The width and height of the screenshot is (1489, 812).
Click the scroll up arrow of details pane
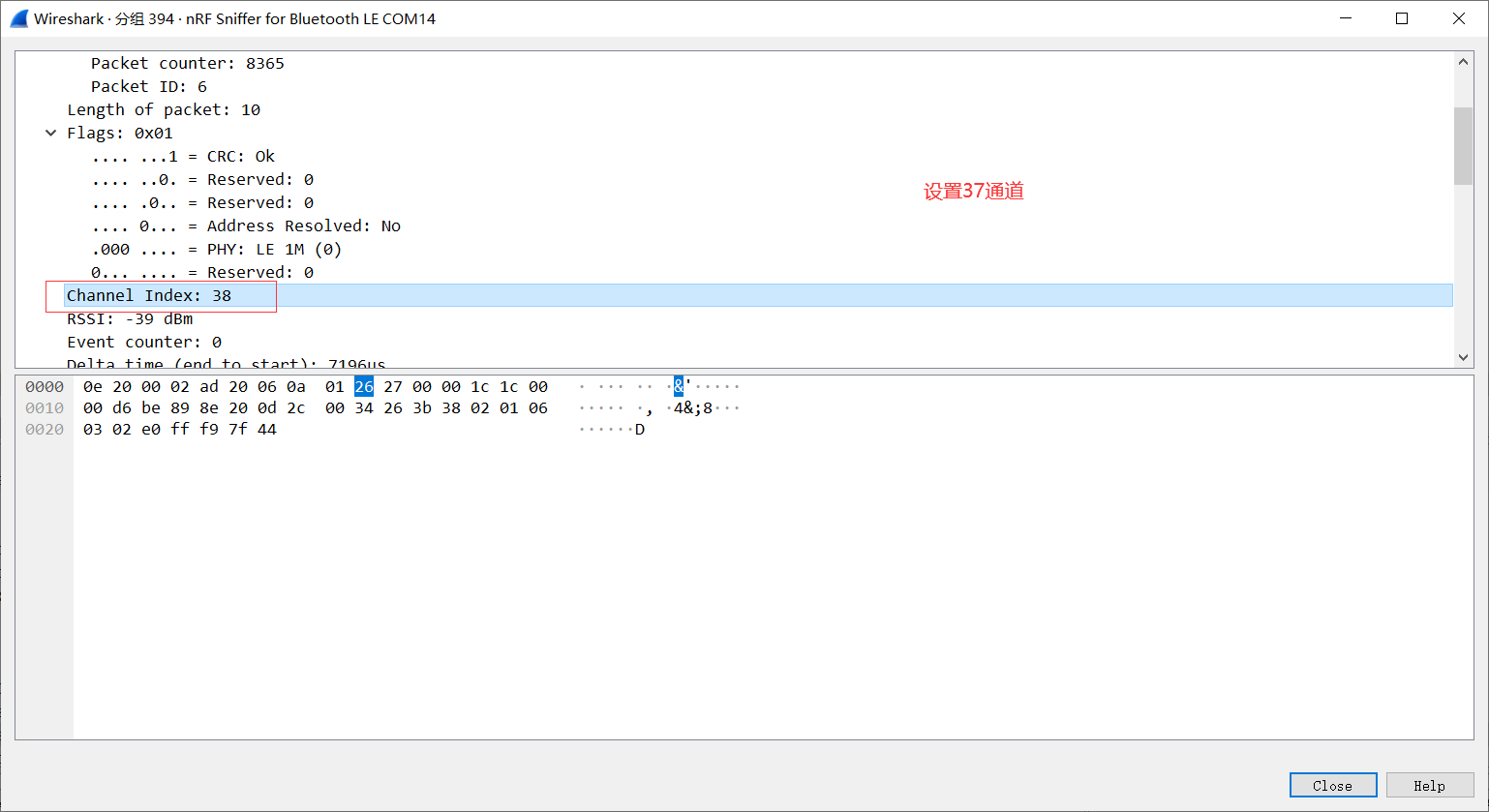(x=1463, y=62)
